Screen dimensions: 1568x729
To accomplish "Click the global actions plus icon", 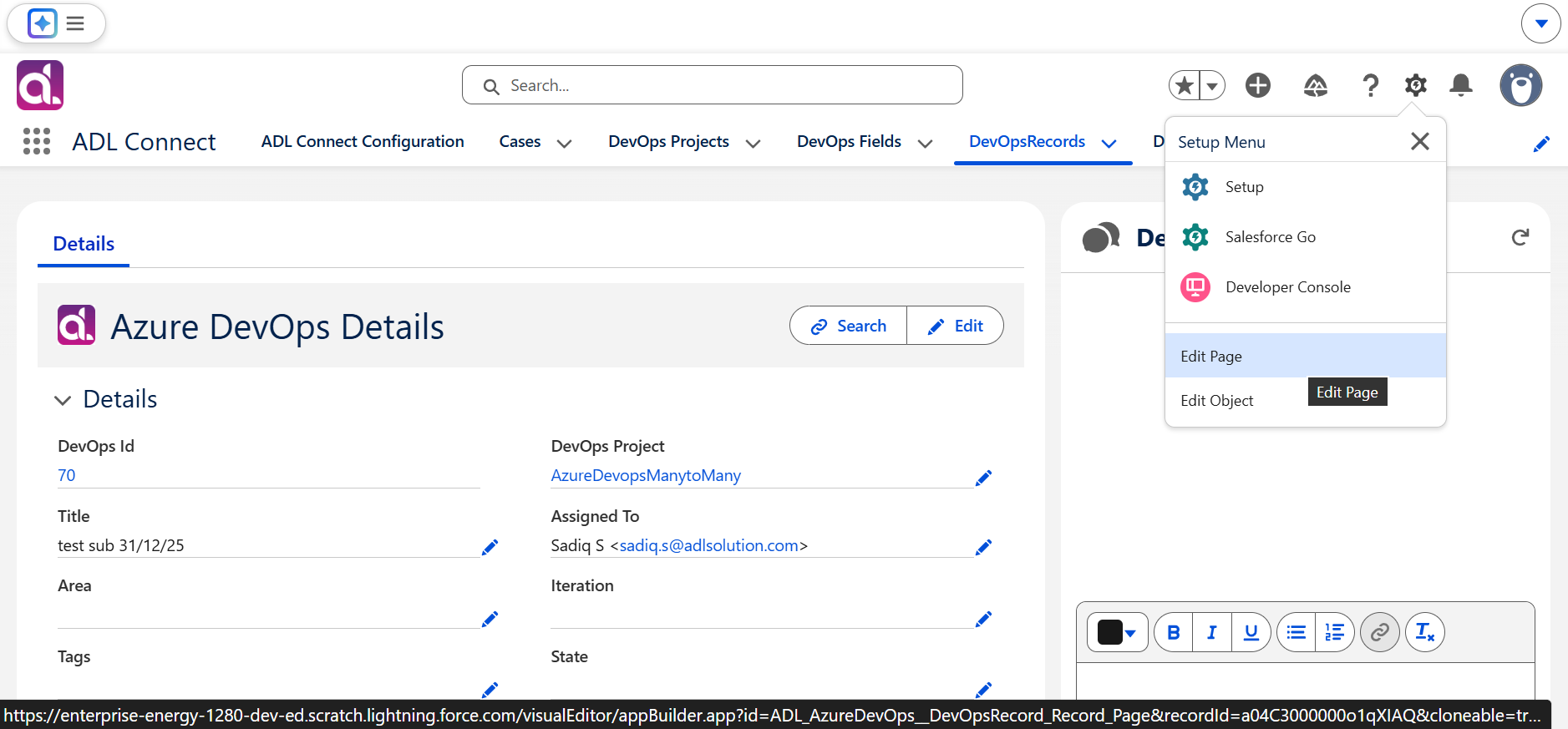I will pyautogui.click(x=1258, y=85).
